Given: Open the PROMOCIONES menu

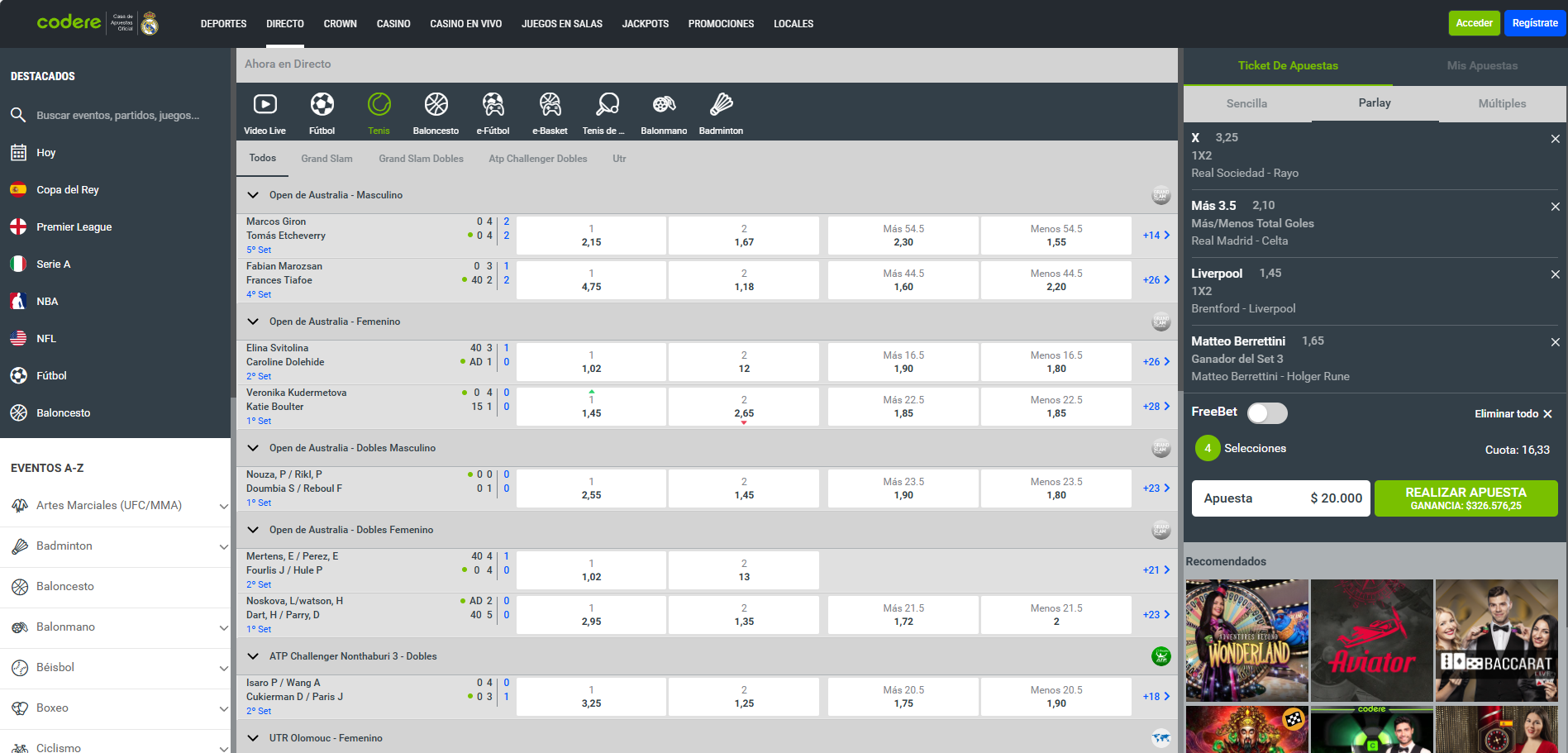Looking at the screenshot, I should [x=721, y=24].
